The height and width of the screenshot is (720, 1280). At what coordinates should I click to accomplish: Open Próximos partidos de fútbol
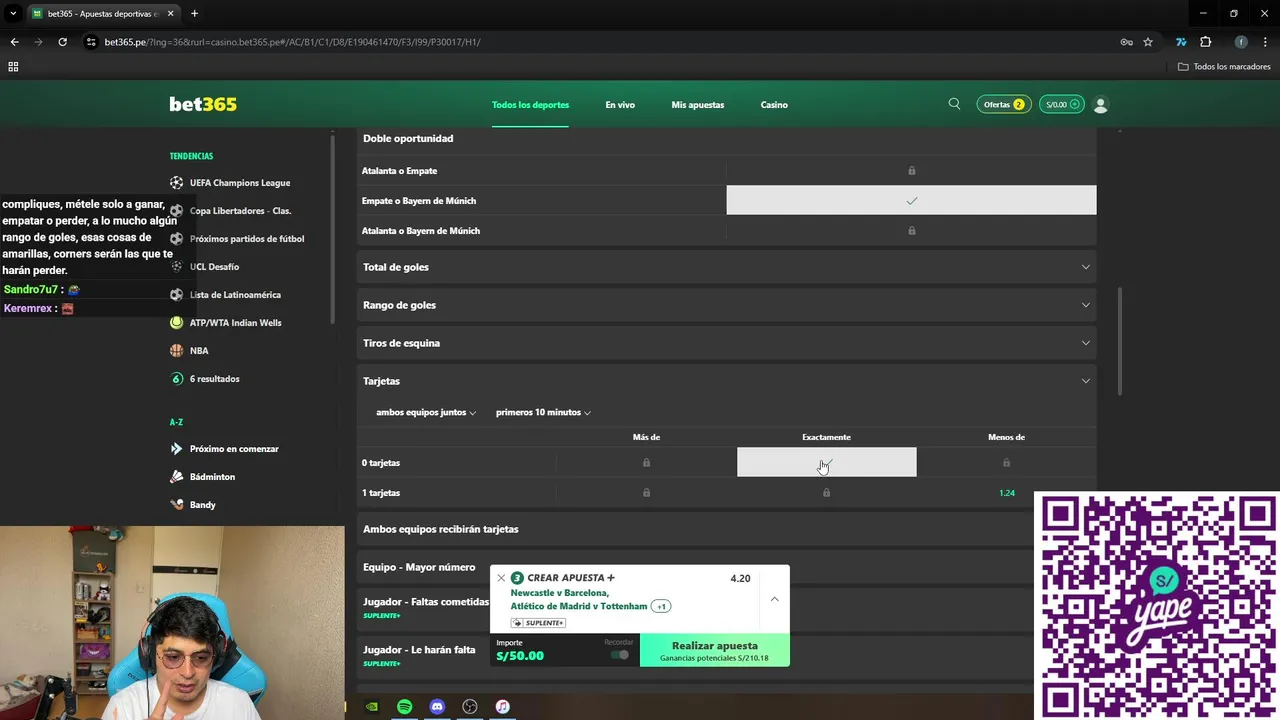247,239
